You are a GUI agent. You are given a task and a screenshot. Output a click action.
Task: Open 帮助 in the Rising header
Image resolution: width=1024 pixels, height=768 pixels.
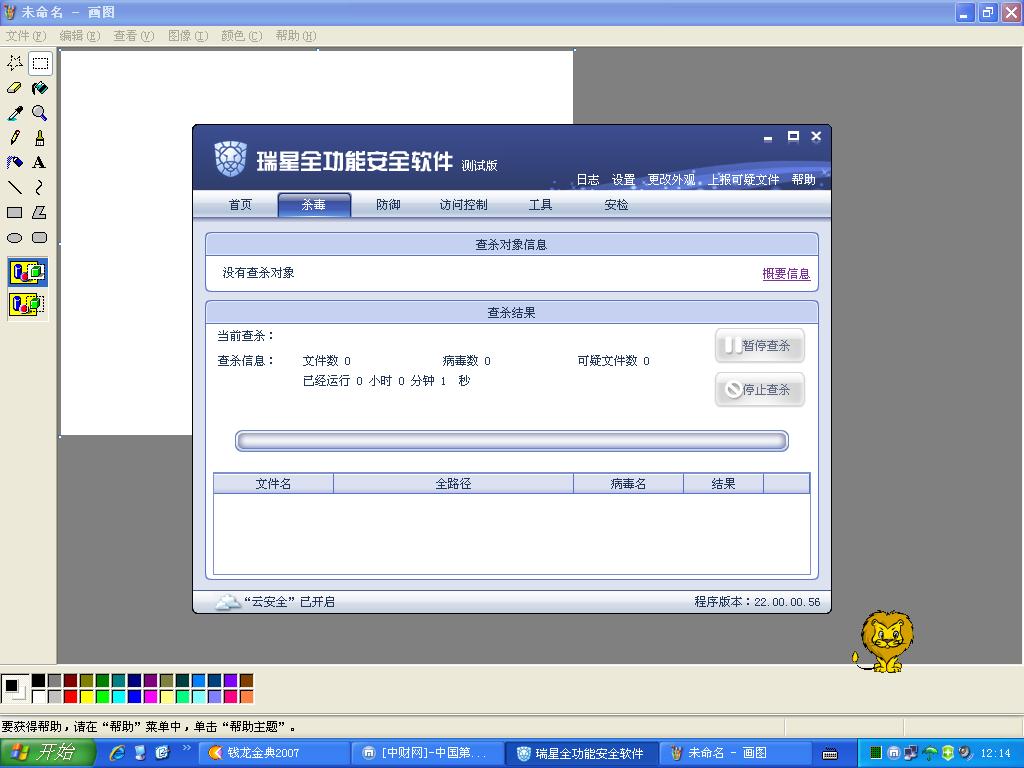(x=803, y=180)
